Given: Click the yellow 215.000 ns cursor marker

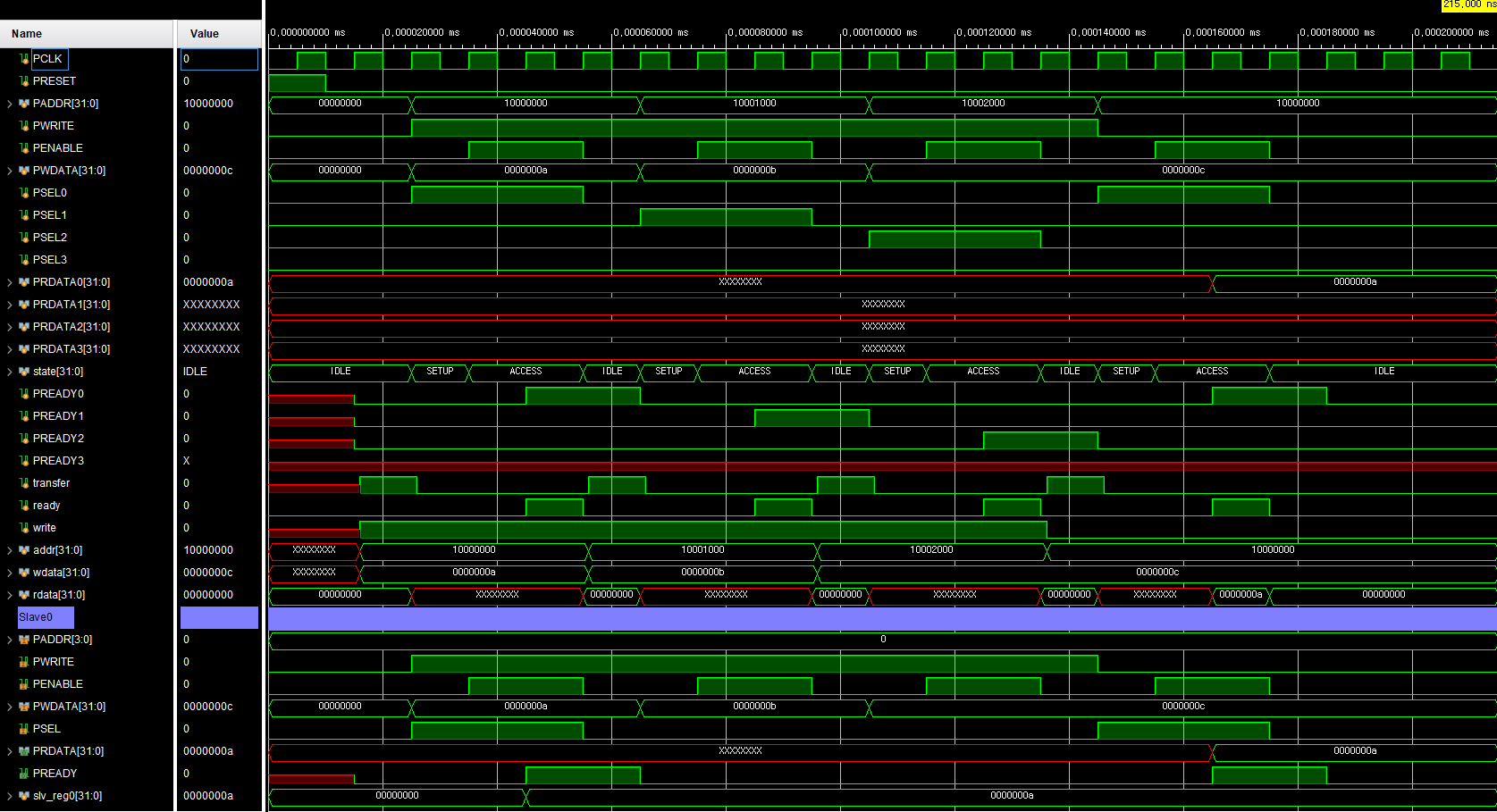Looking at the screenshot, I should [x=1468, y=4].
